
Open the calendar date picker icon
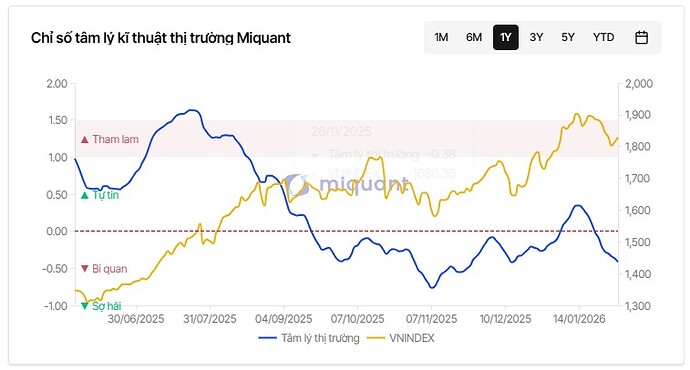click(x=641, y=37)
